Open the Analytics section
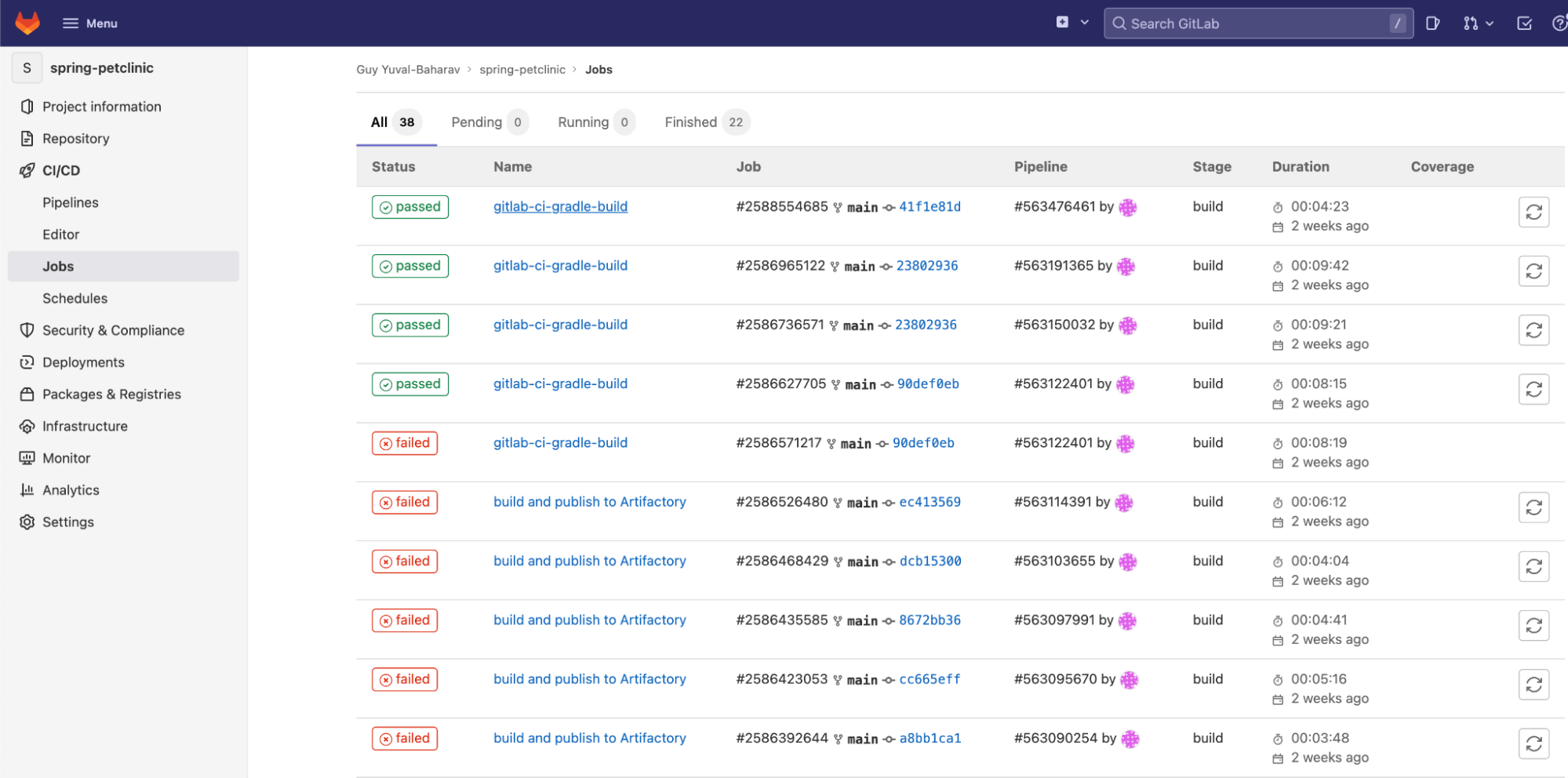Viewport: 1568px width, 778px height. point(70,489)
